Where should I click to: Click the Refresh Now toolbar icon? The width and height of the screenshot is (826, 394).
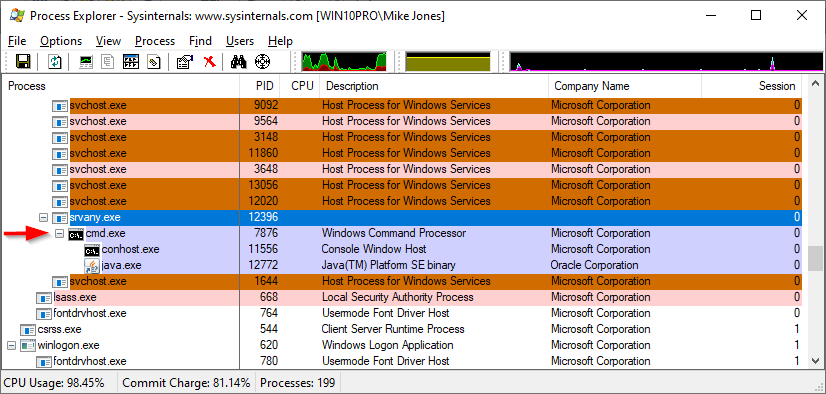(55, 62)
